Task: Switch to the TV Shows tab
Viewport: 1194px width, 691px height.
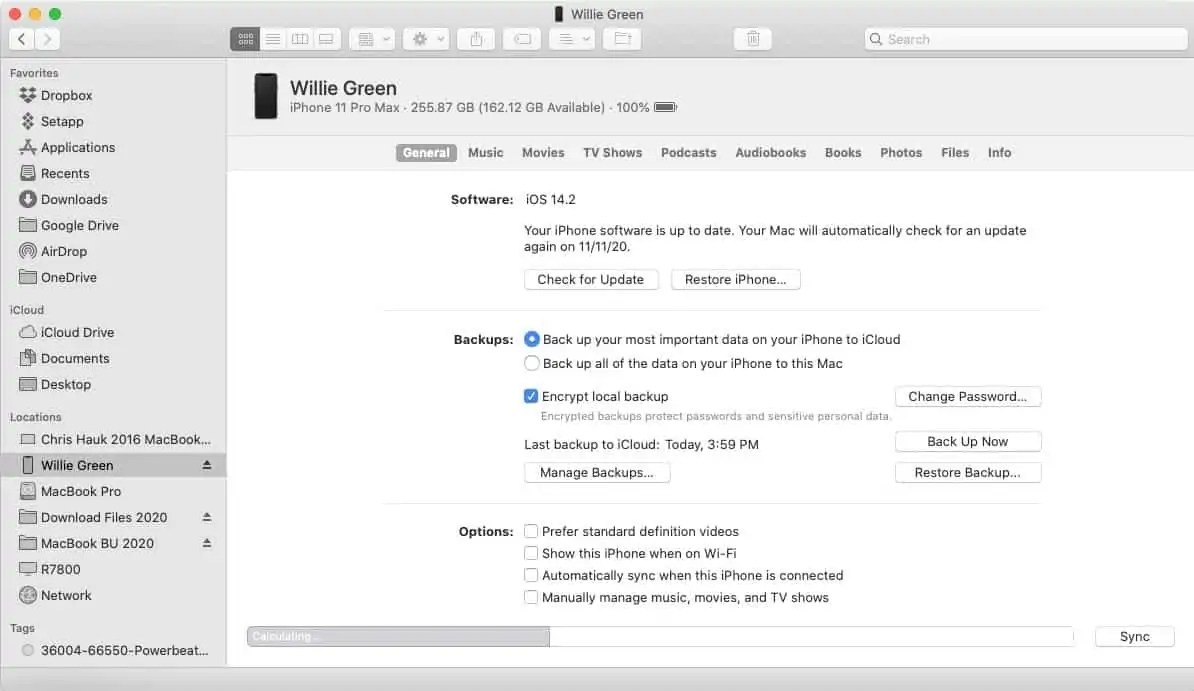Action: click(612, 152)
